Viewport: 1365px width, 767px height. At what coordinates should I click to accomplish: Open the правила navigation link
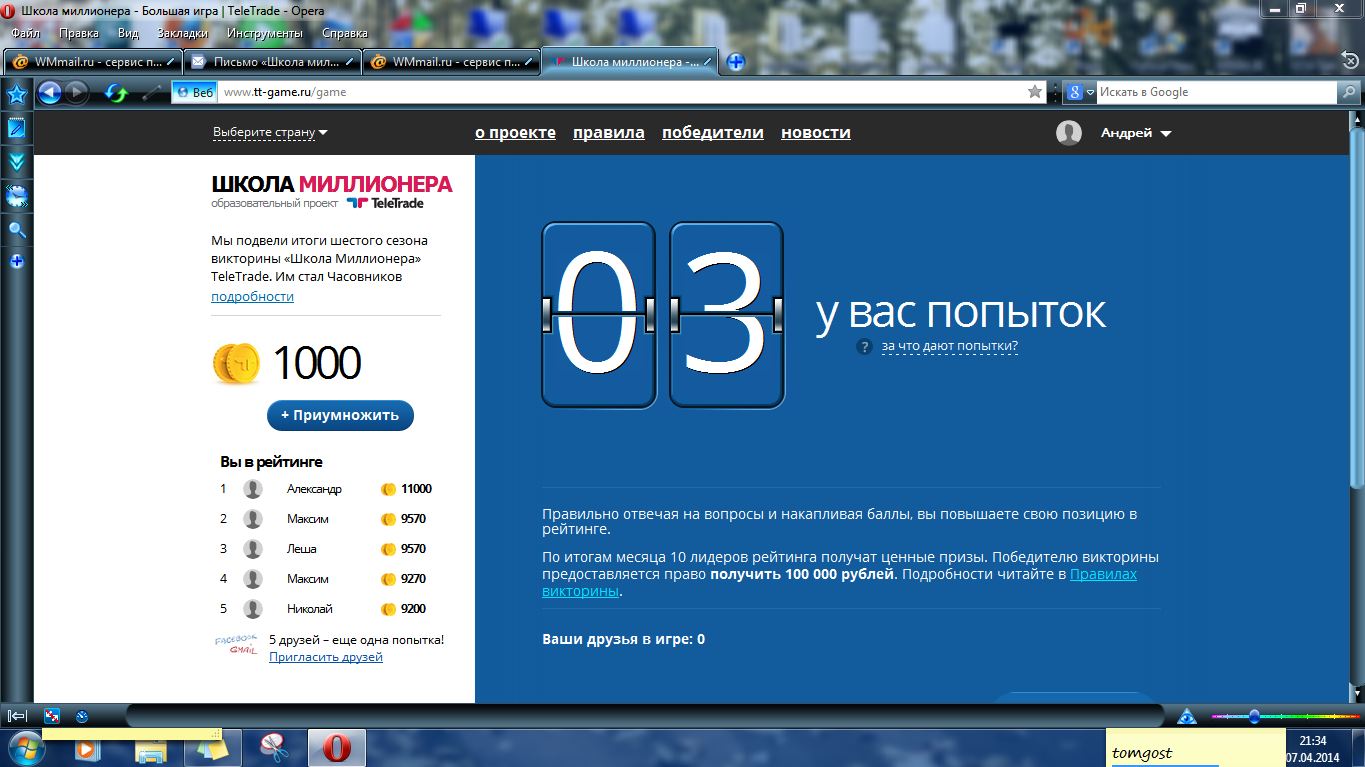[609, 132]
